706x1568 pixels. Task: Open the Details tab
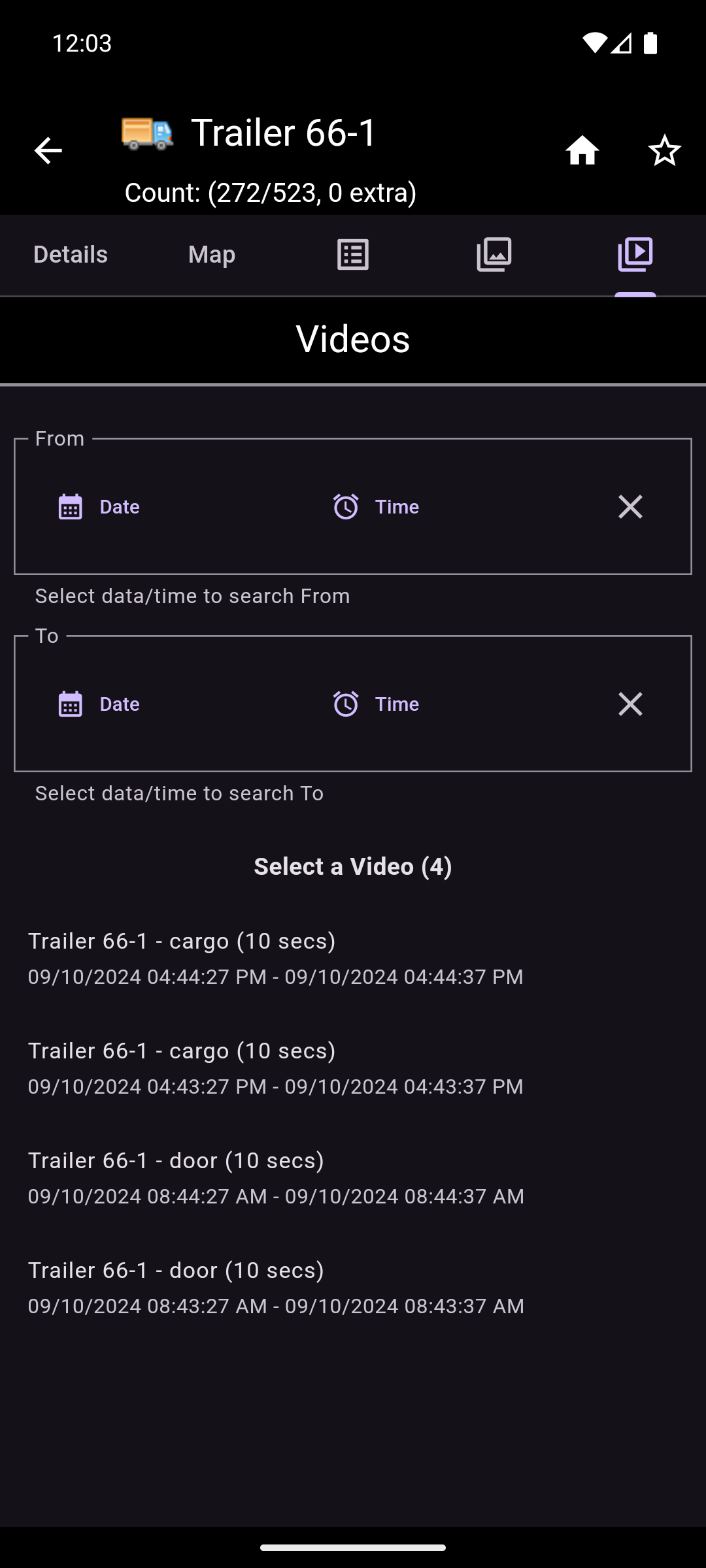coord(71,255)
